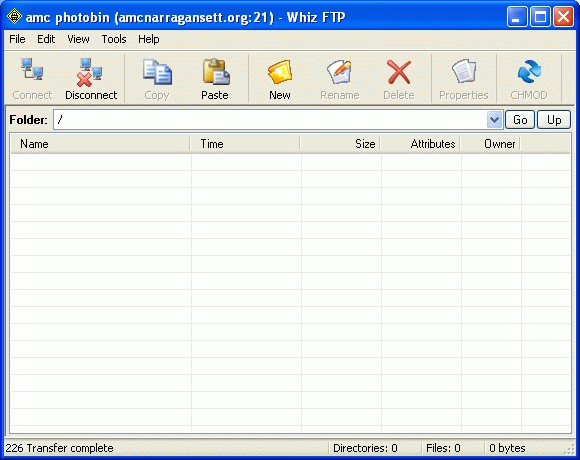Open the File menu
Screen dimensions: 580x460
17,39
